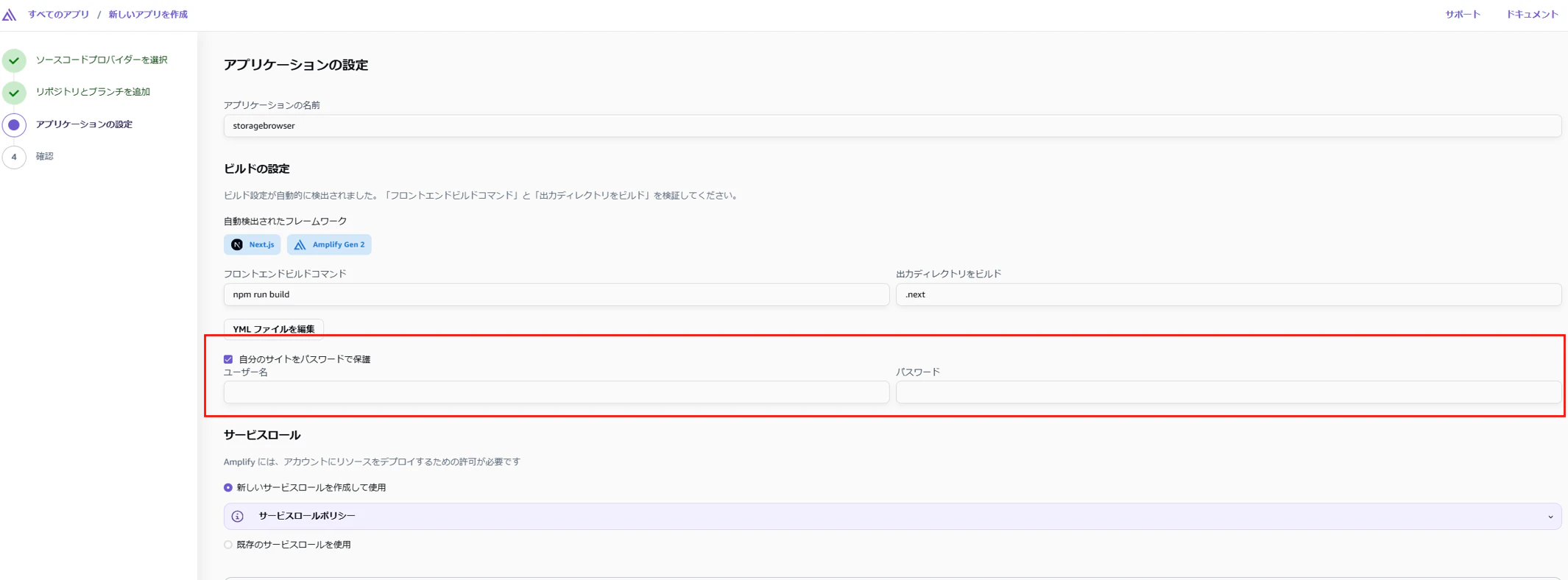Click the フロントエンドビルドコマンド input field
This screenshot has height=580, width=1568.
pyautogui.click(x=557, y=294)
